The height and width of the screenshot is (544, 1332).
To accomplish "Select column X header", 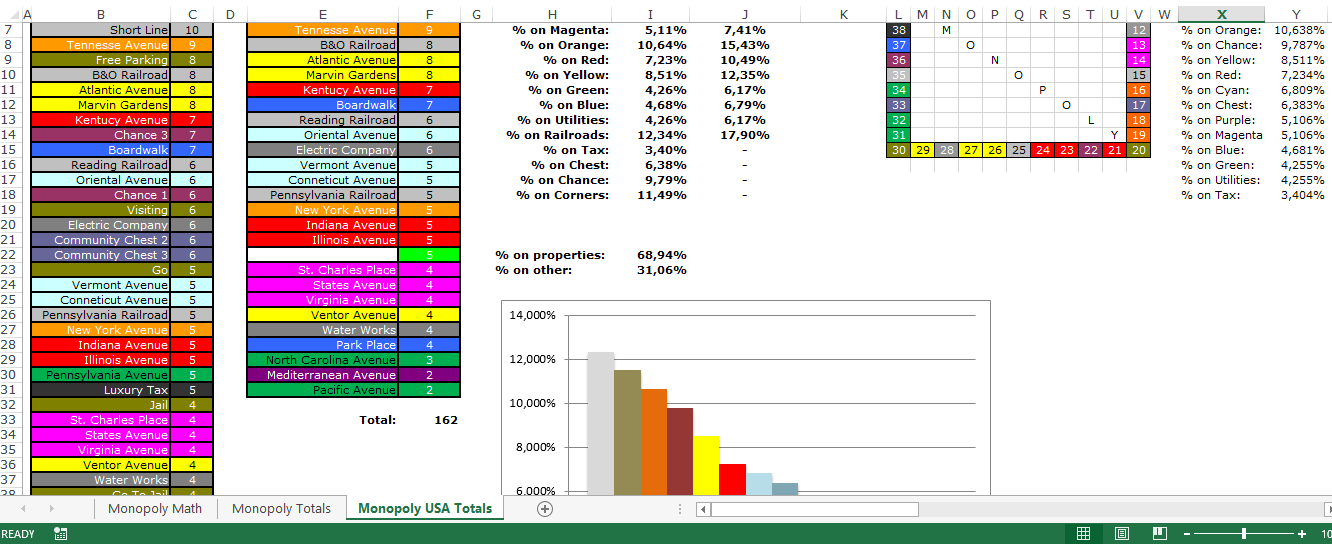I will [1221, 14].
